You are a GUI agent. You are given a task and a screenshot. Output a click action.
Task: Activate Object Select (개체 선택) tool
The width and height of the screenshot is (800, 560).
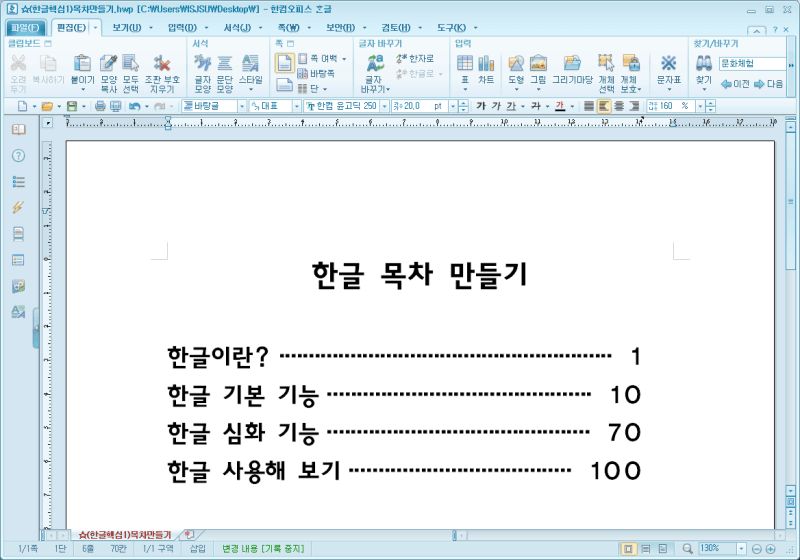click(606, 63)
